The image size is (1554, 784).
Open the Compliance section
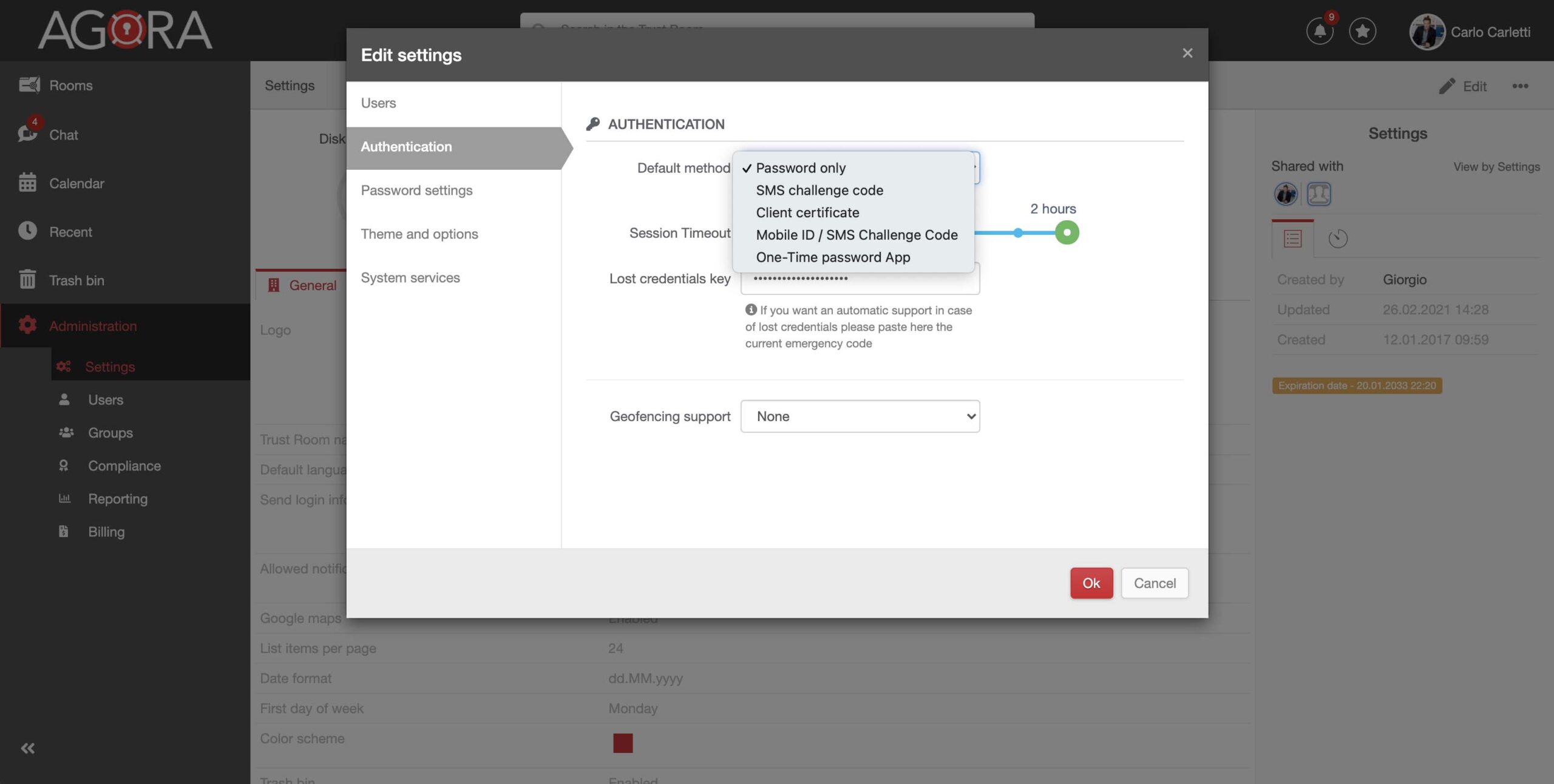pos(124,465)
